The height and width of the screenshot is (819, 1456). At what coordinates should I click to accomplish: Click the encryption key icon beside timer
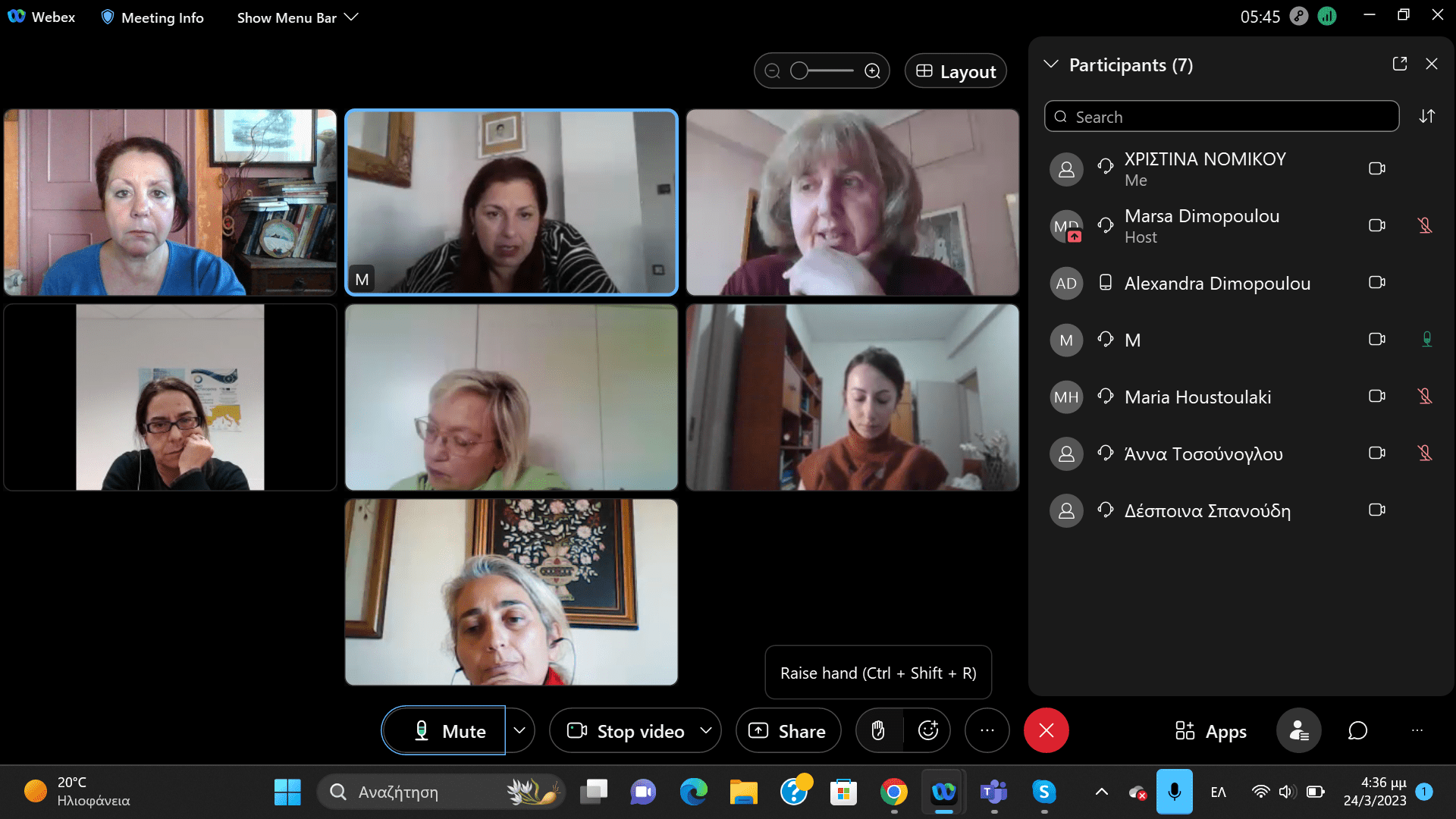click(x=1299, y=16)
